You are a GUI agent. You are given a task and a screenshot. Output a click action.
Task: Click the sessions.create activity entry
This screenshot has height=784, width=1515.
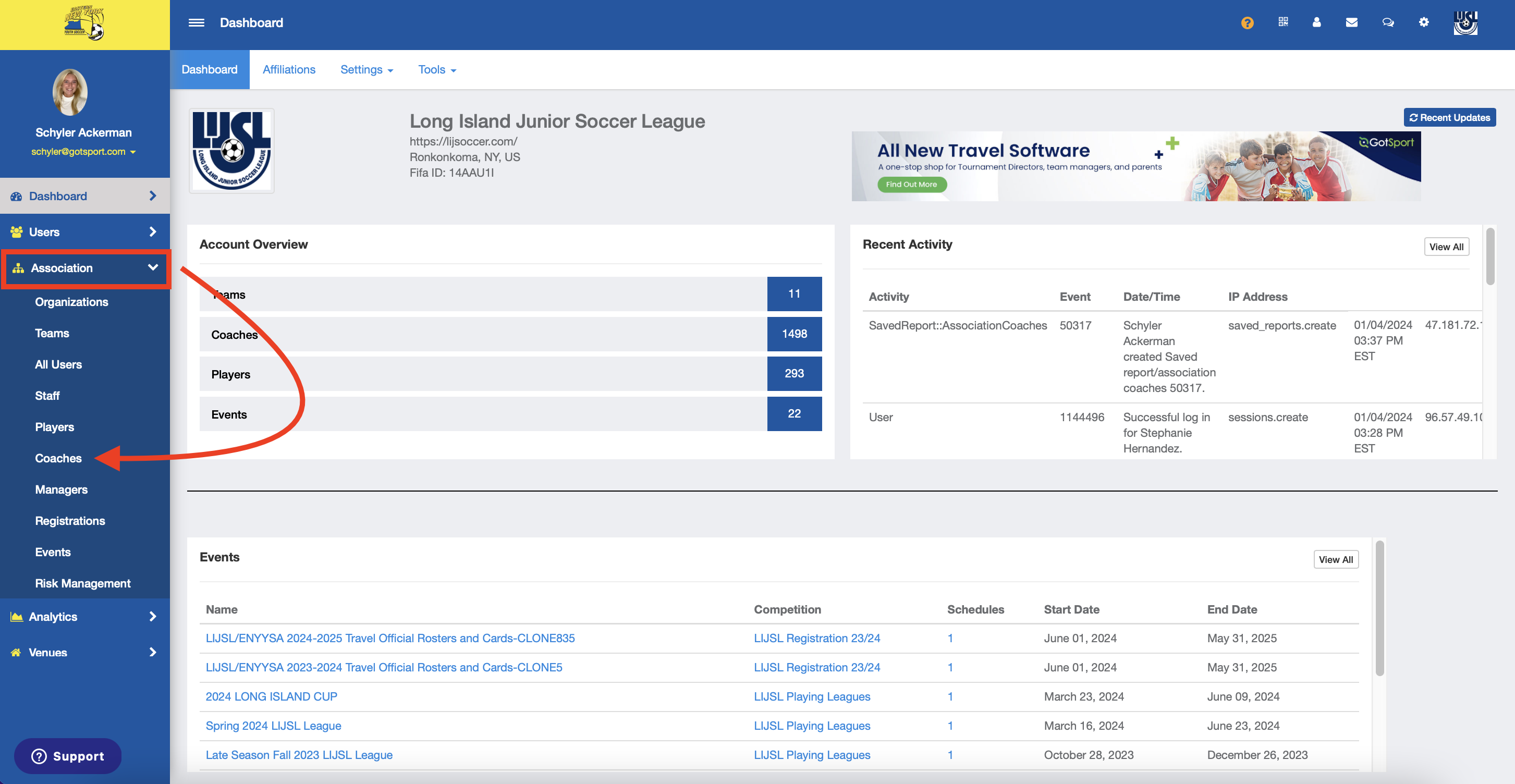tap(1267, 417)
